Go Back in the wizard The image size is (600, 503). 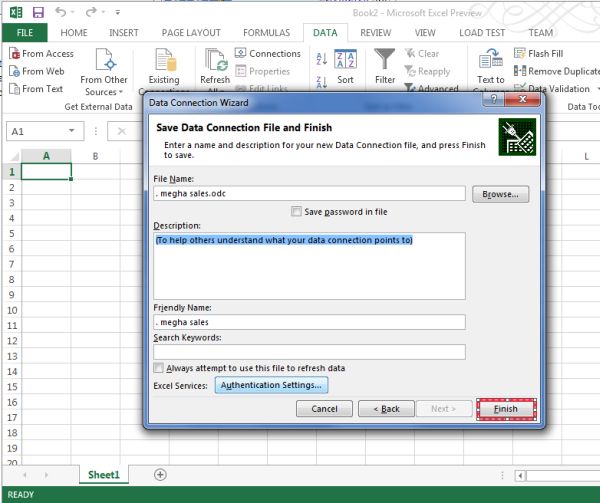(386, 409)
